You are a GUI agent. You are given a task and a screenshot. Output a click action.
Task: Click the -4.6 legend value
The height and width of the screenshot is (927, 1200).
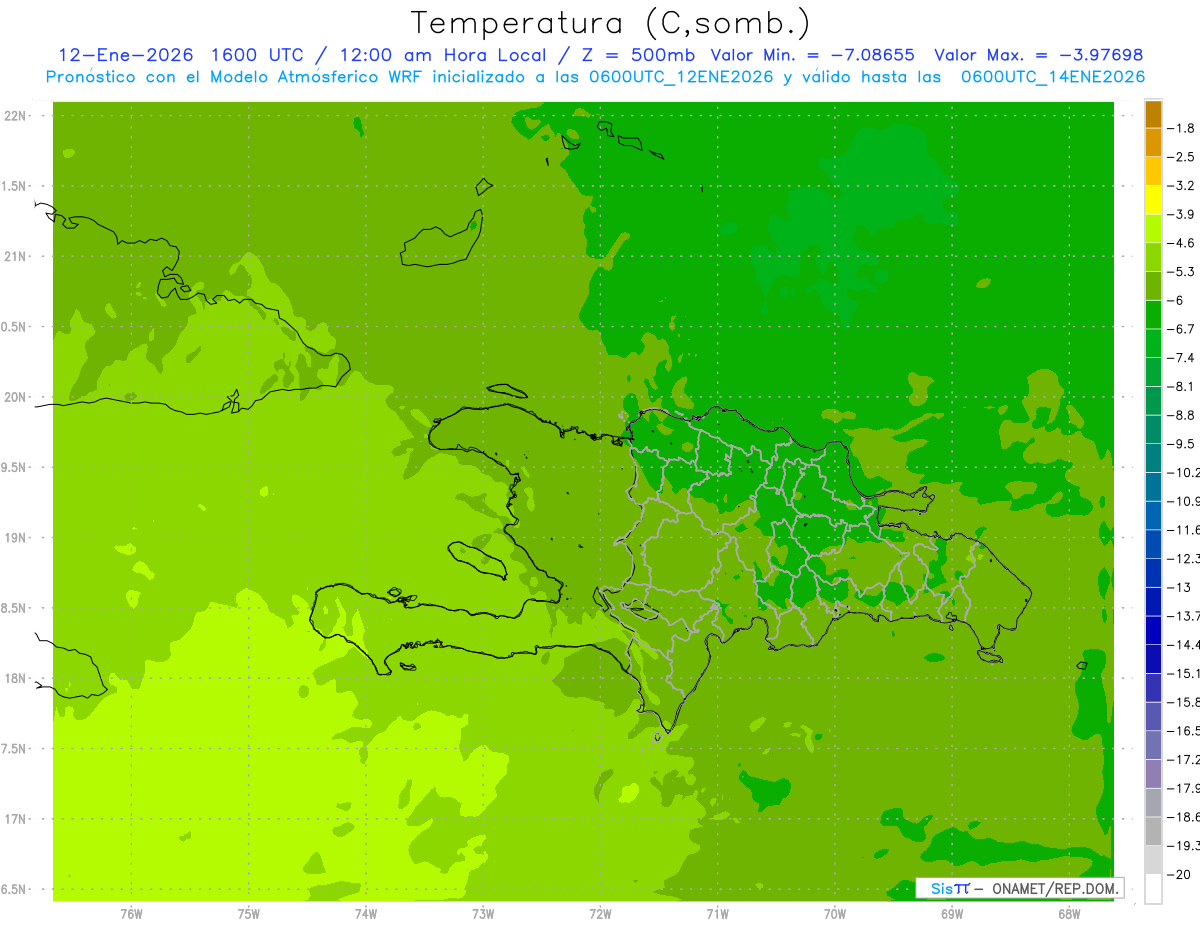1182,243
